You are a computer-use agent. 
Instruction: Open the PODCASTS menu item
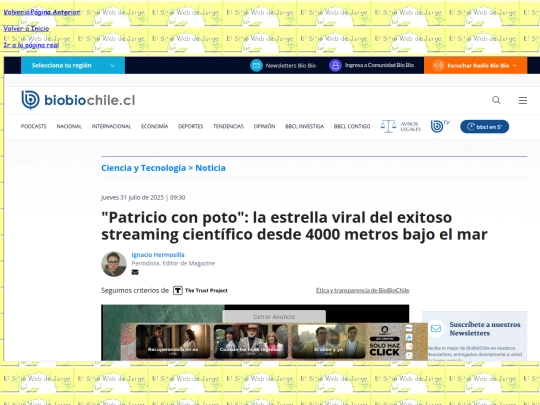click(33, 126)
